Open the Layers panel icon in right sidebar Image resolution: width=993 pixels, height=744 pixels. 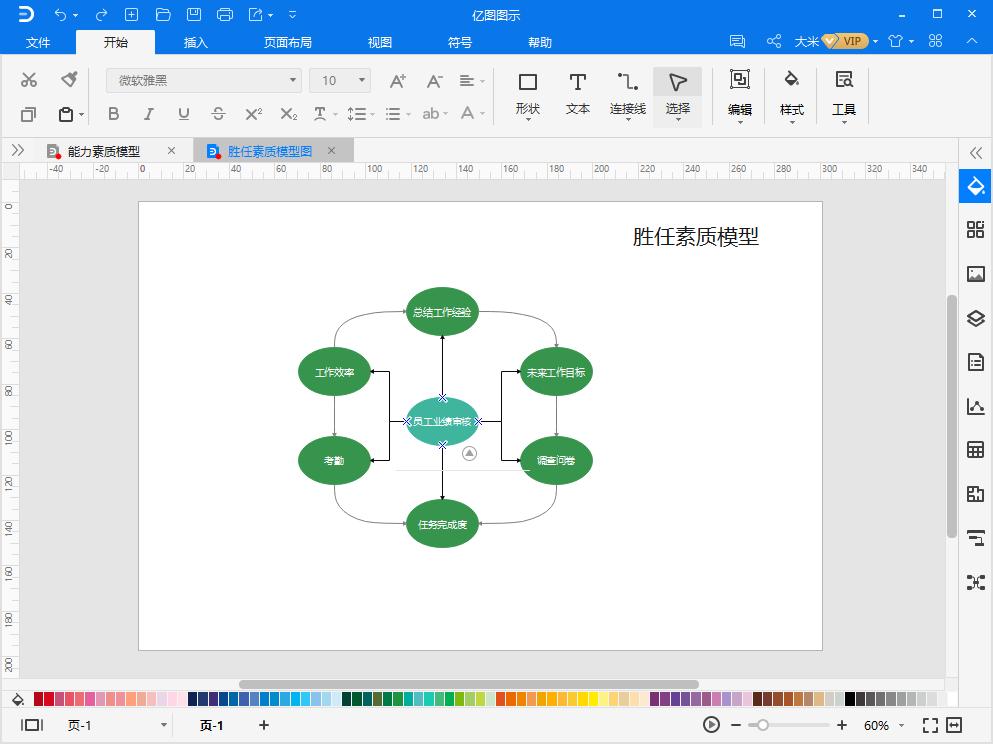(975, 319)
